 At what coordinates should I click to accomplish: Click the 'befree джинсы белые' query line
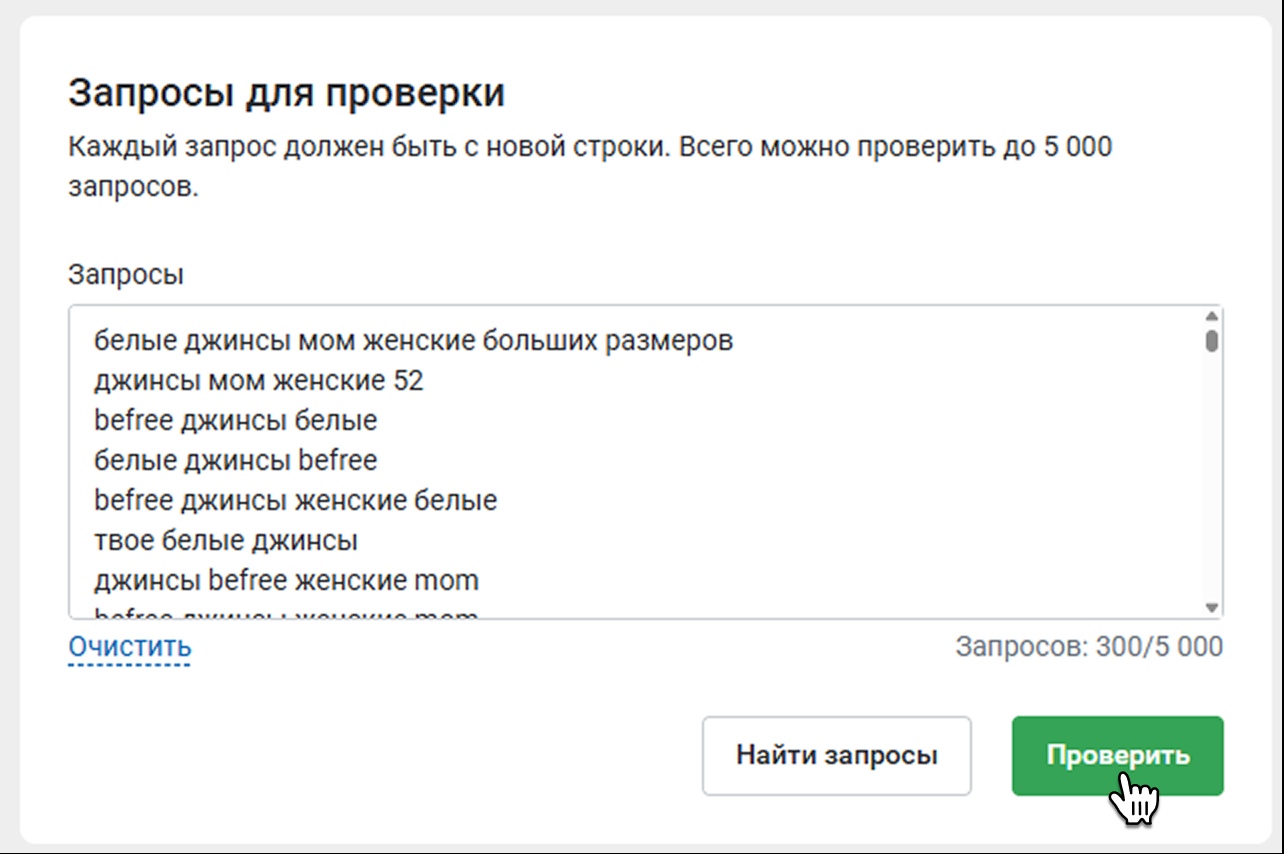pos(235,421)
